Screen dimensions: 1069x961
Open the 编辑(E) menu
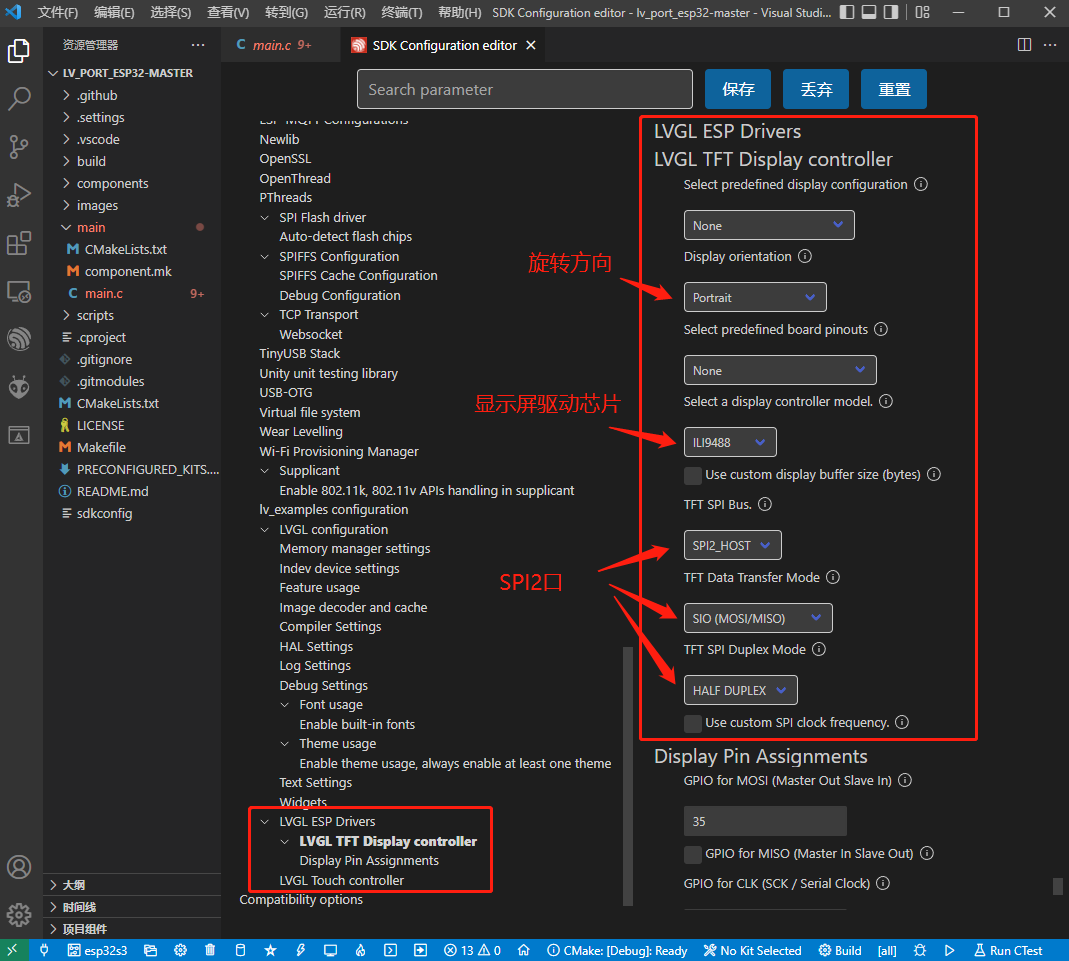114,12
